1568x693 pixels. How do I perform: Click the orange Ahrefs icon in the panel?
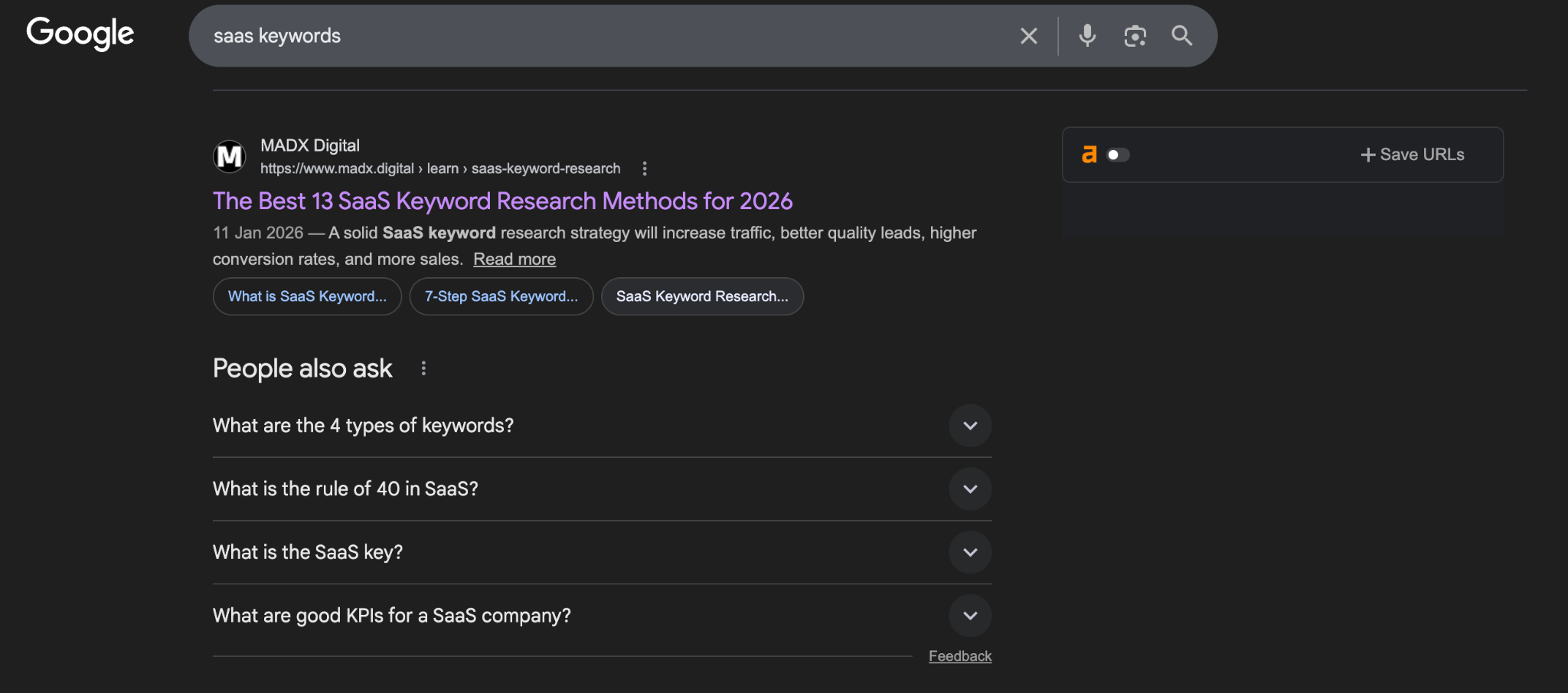[1088, 155]
